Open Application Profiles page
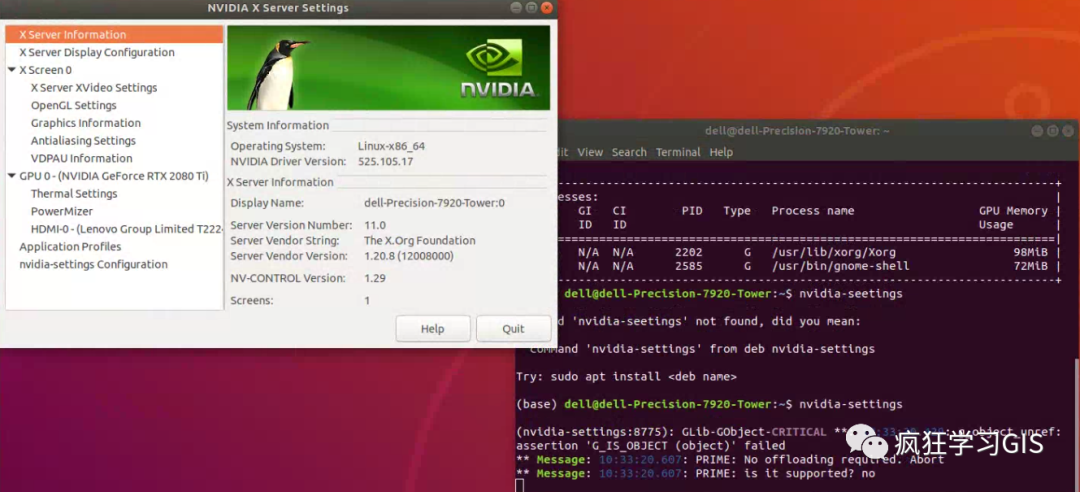This screenshot has height=492, width=1080. tap(70, 247)
